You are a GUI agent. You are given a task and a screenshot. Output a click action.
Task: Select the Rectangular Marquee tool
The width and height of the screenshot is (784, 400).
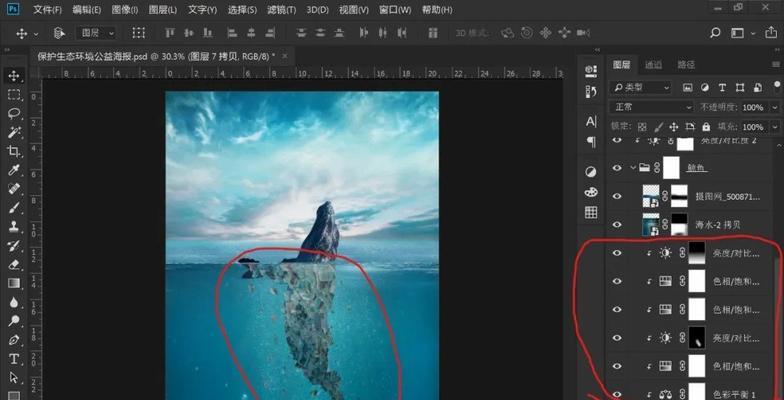coord(14,94)
